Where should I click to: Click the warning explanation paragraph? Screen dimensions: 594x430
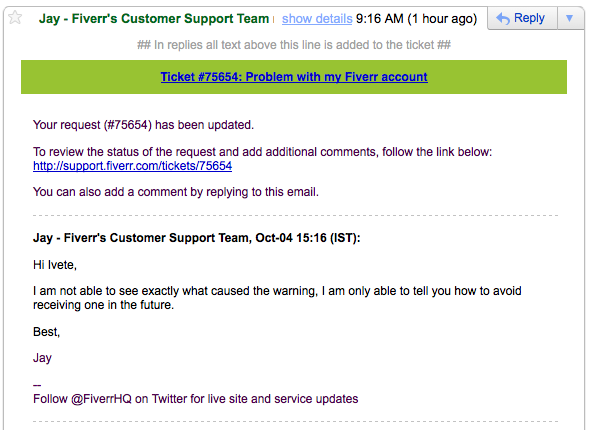[x=277, y=298]
